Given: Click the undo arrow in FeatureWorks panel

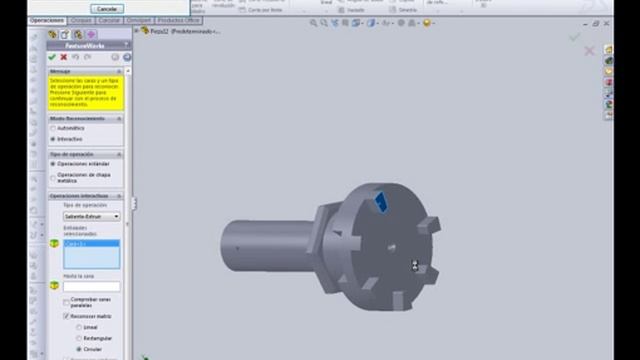Looking at the screenshot, I should pyautogui.click(x=76, y=57).
